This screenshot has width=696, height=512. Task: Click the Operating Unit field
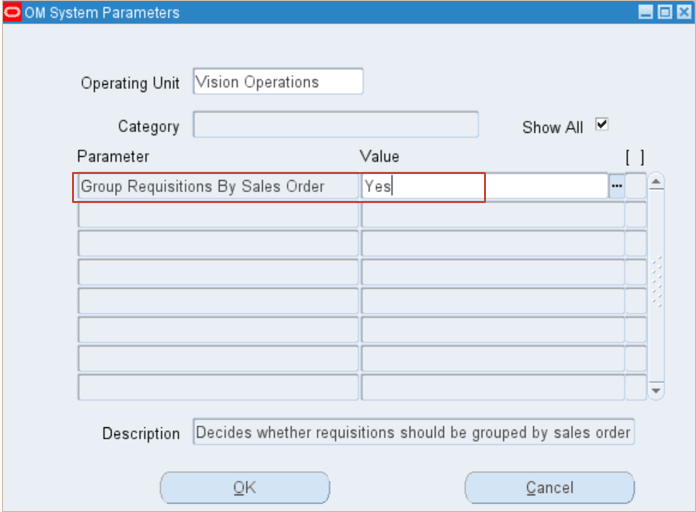pos(278,81)
